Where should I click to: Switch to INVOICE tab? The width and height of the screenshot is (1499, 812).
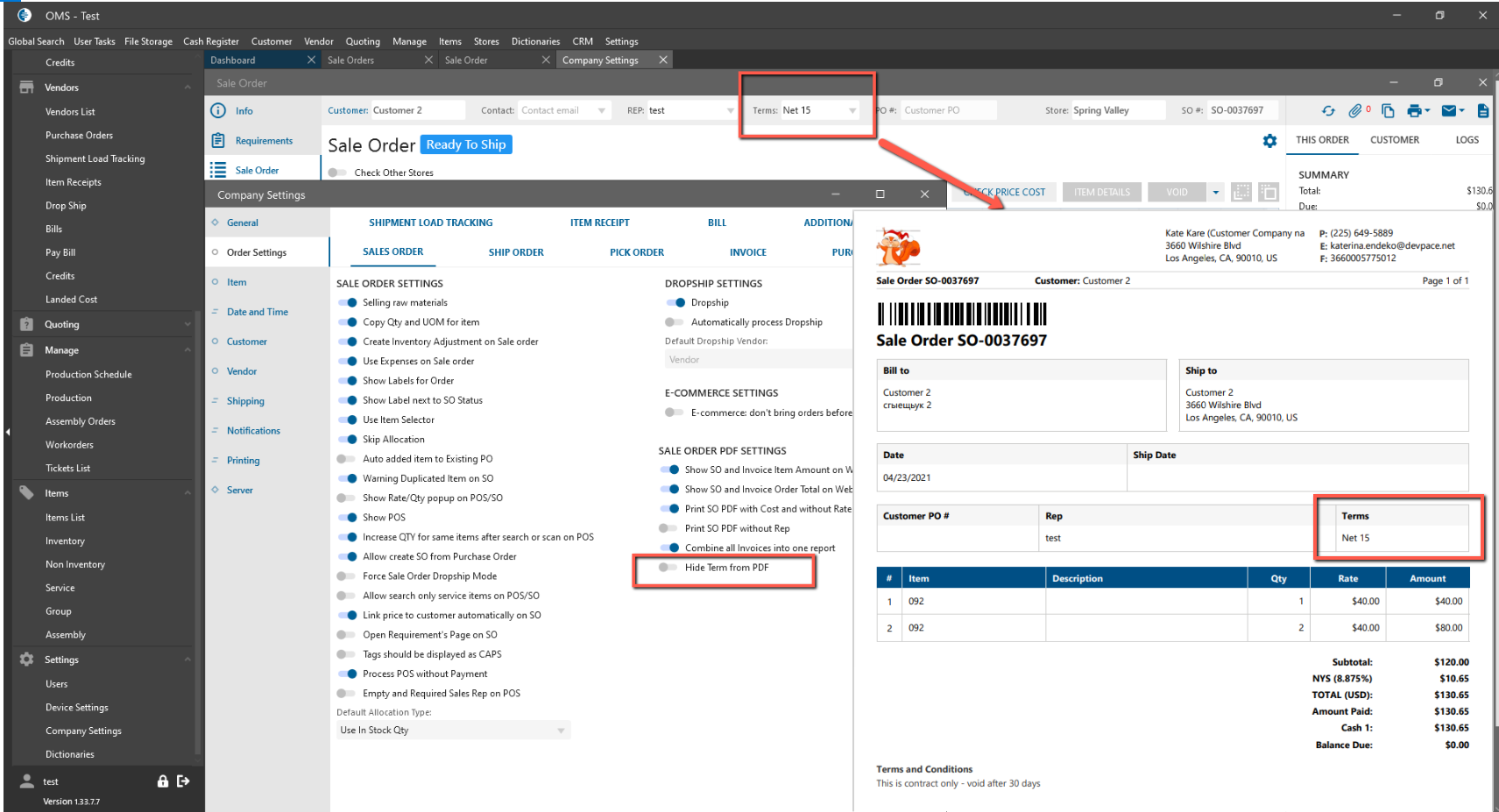coord(748,252)
